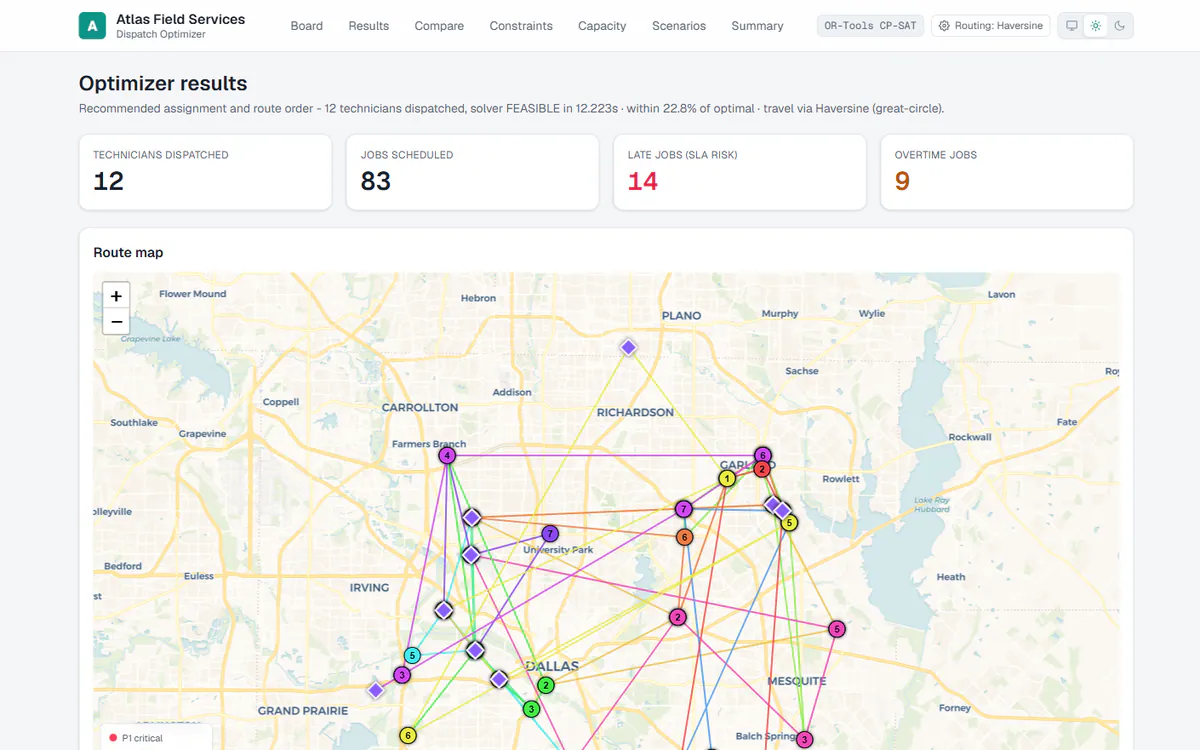Open the Late Jobs (SLA Risk) card
This screenshot has height=750, width=1200.
pos(740,172)
